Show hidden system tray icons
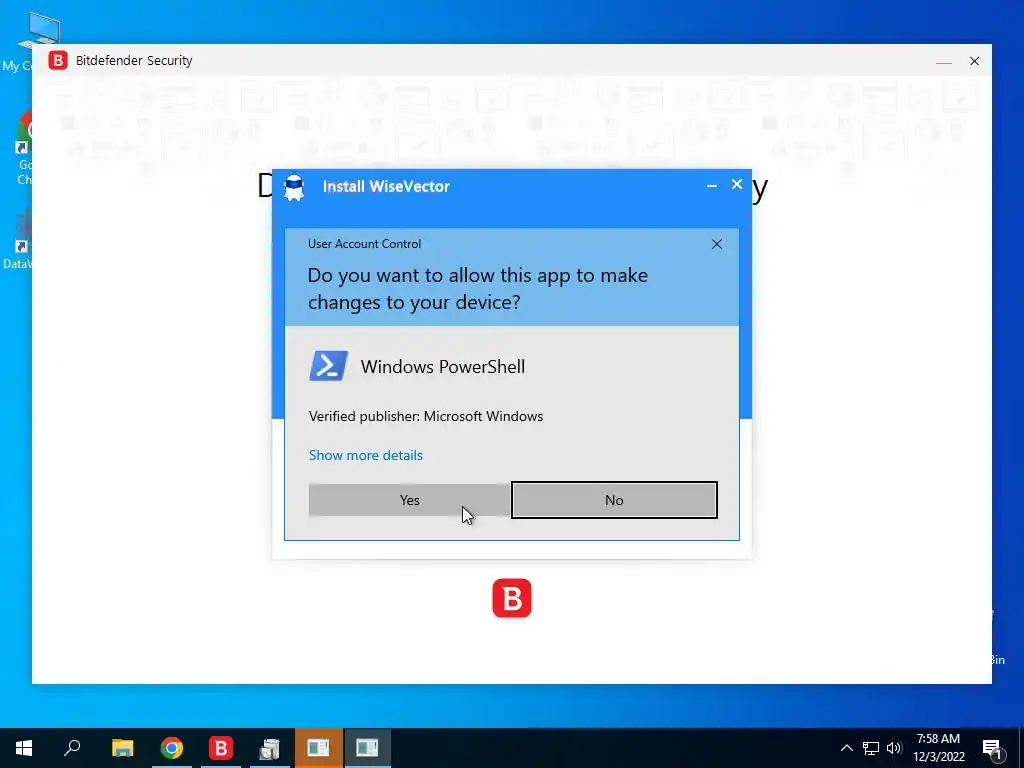This screenshot has height=768, width=1024. point(846,748)
